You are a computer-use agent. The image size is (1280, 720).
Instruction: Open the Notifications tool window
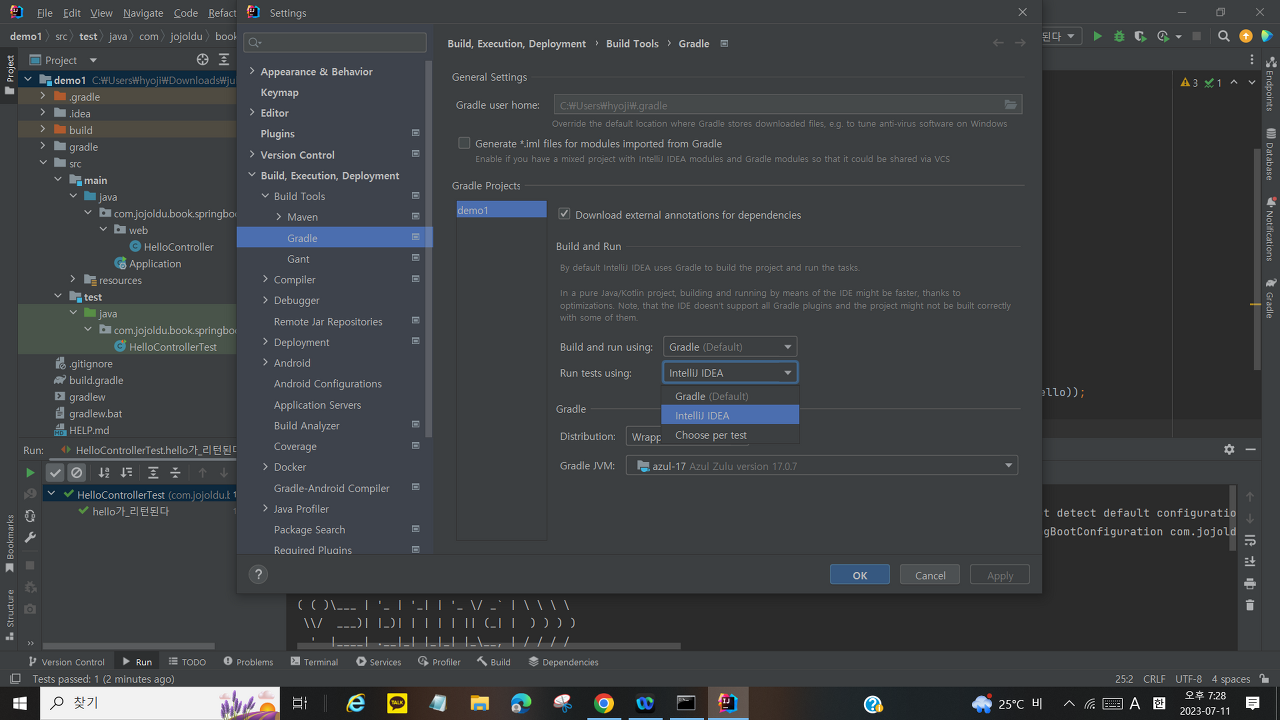[1270, 229]
